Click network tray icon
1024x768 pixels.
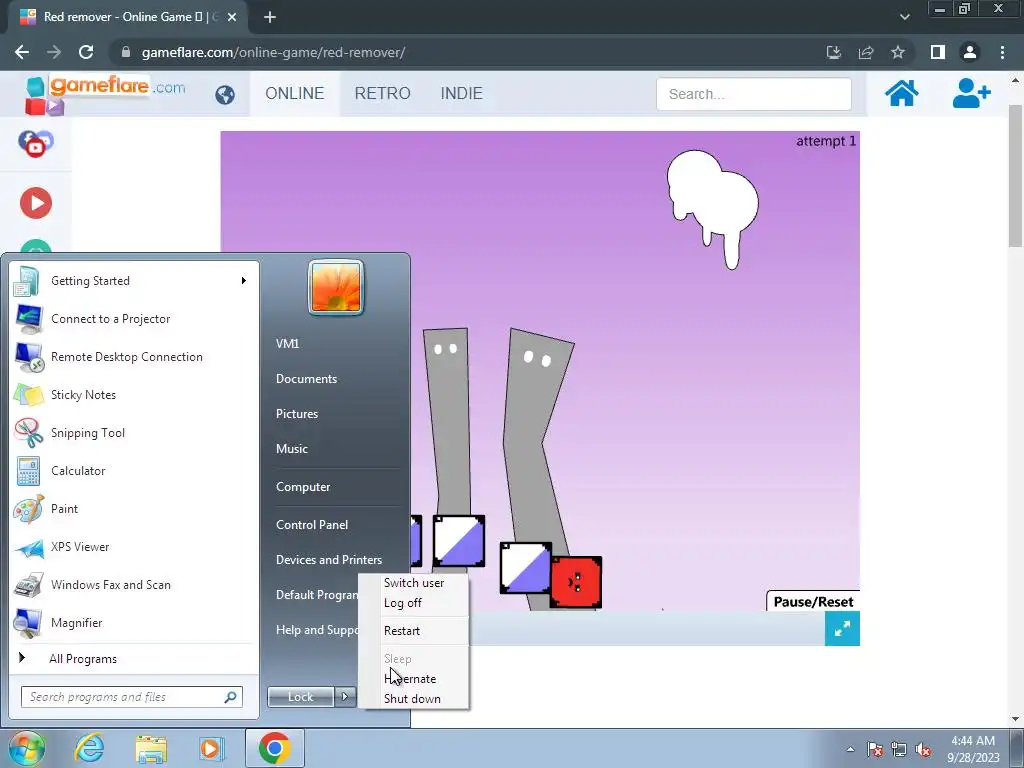899,749
